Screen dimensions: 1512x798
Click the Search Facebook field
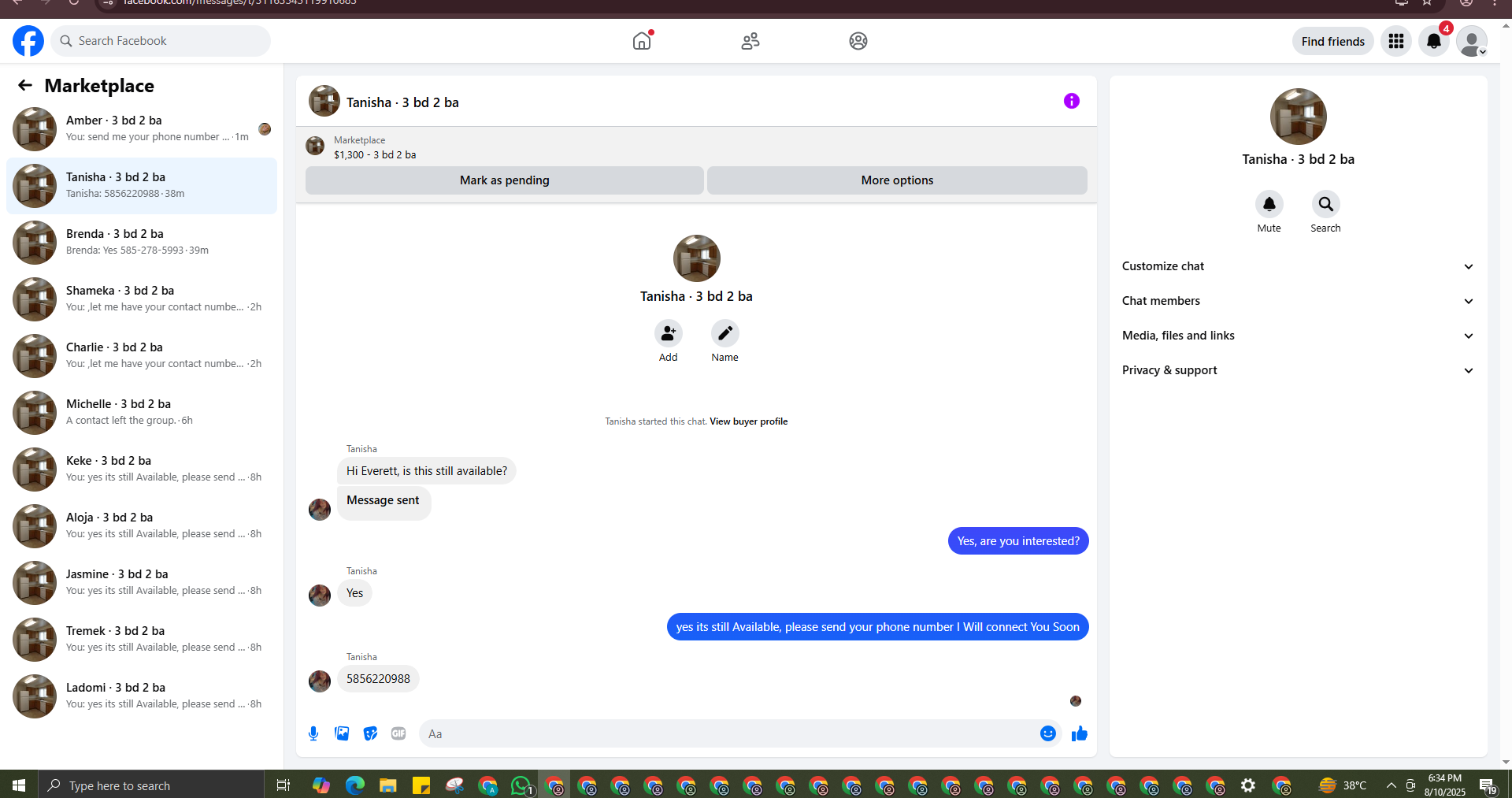point(161,41)
